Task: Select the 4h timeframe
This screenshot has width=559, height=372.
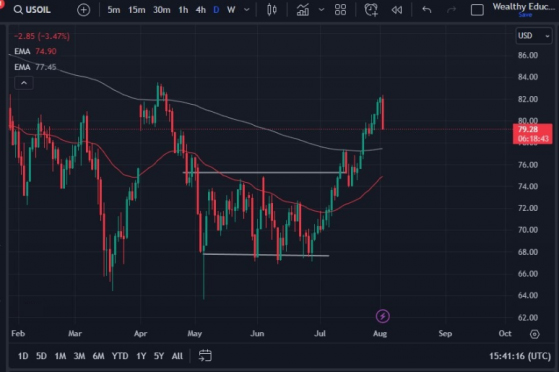Action: 201,10
